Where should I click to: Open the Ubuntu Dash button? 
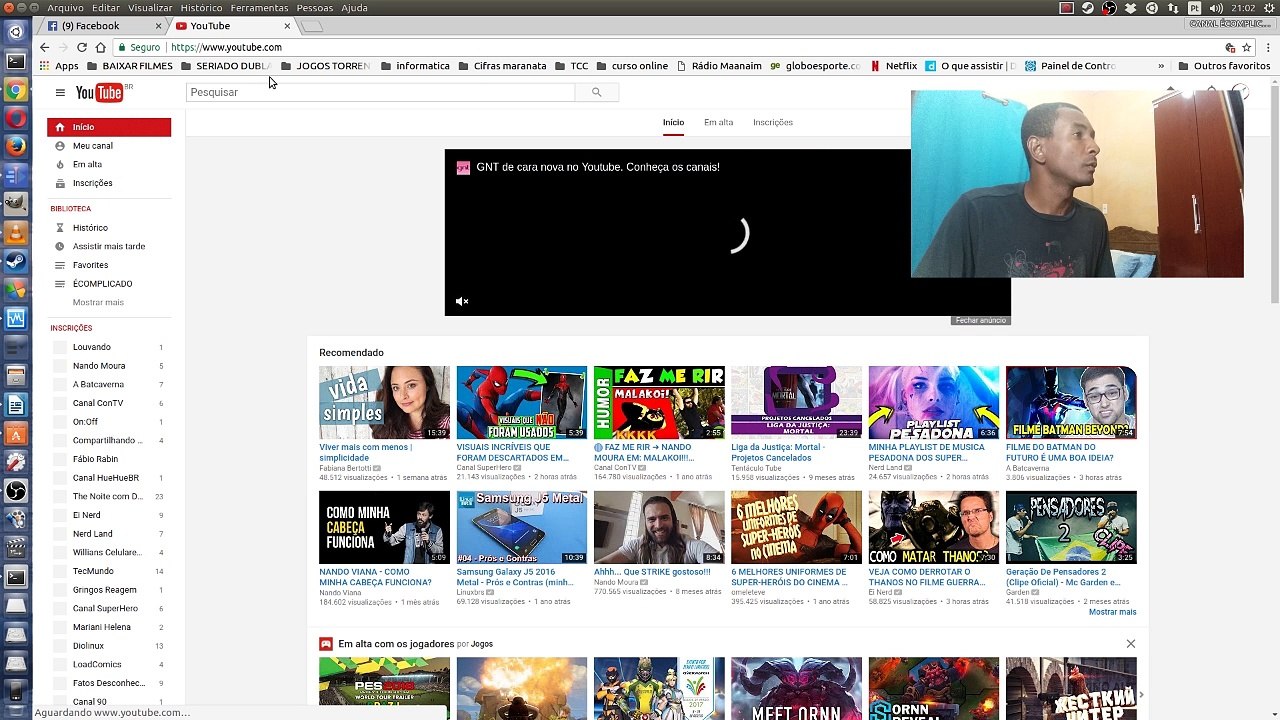tap(16, 32)
